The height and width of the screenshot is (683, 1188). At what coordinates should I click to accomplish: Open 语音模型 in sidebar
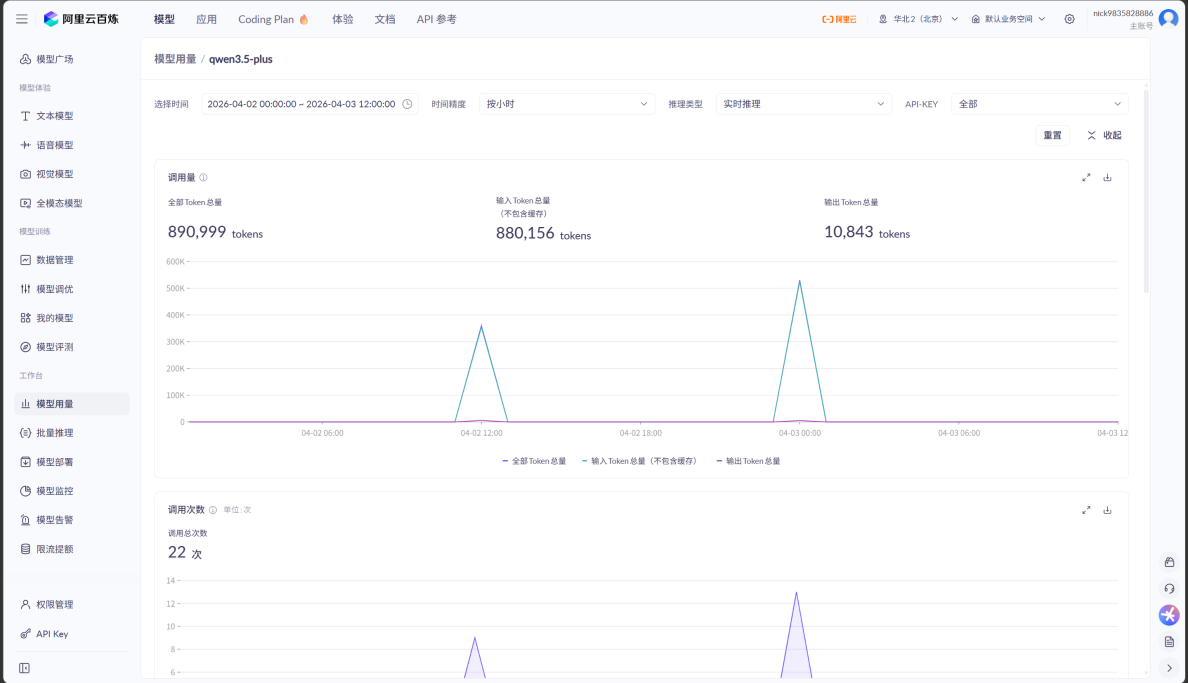[x=72, y=145]
